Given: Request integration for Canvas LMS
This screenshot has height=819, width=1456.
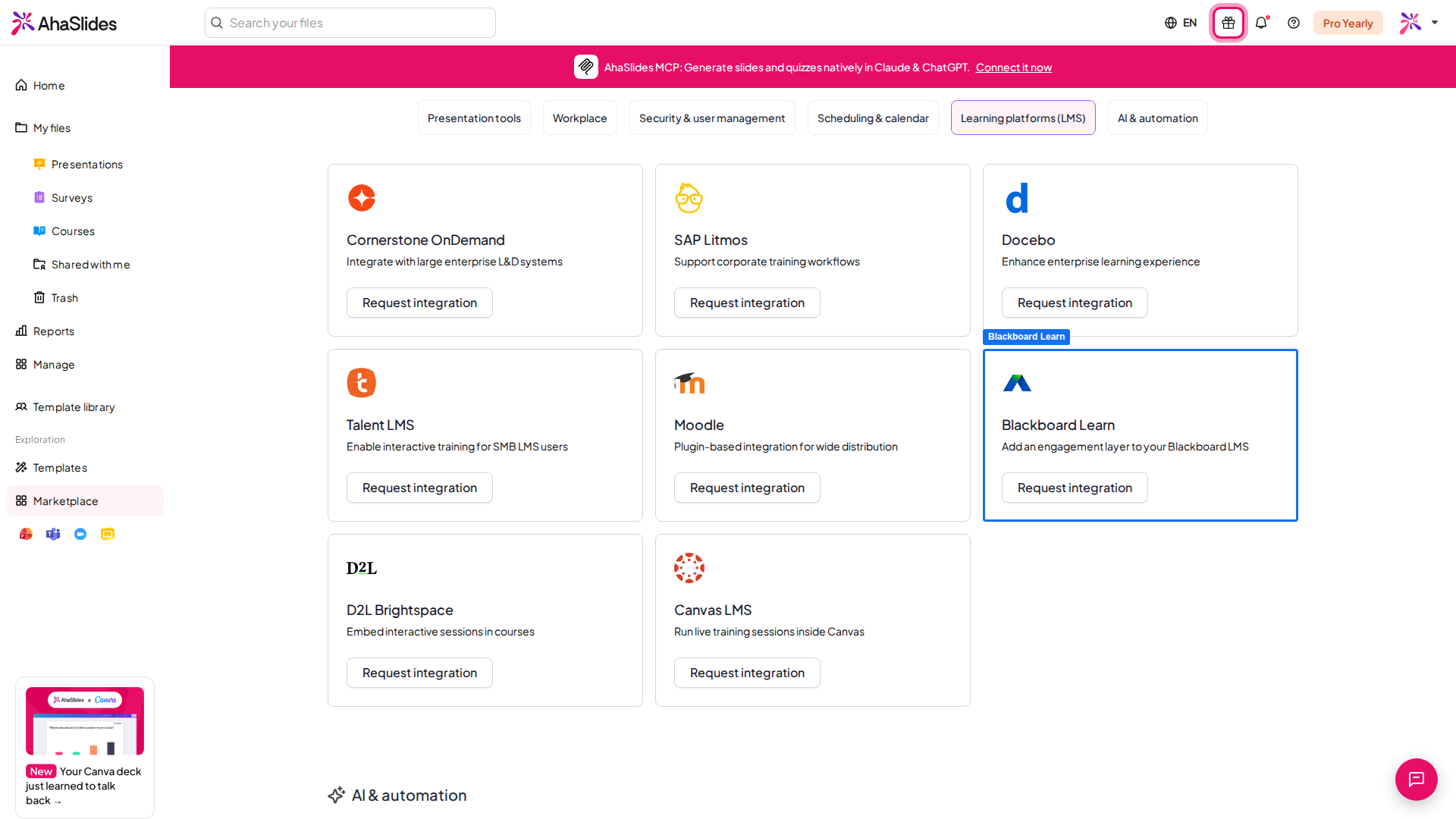Looking at the screenshot, I should (747, 673).
